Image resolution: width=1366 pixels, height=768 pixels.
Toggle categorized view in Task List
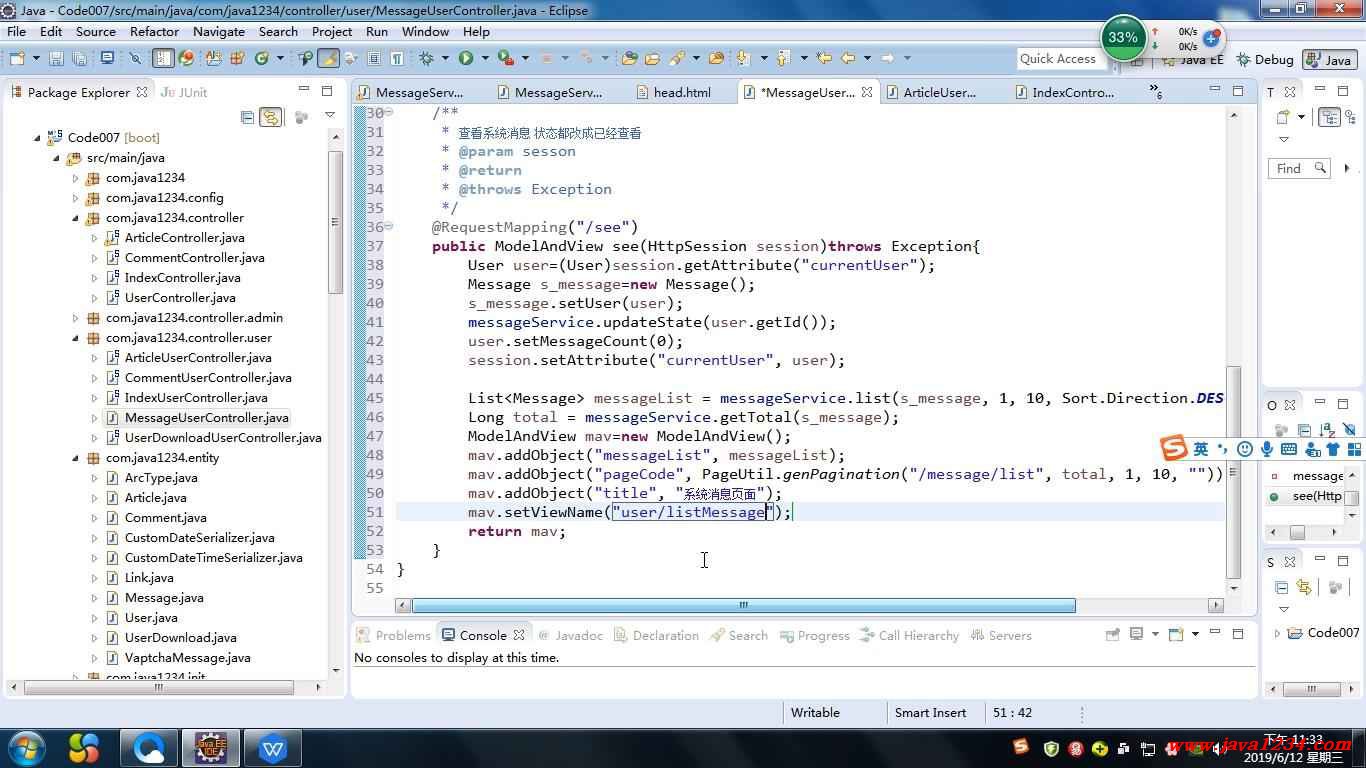pyautogui.click(x=1330, y=116)
